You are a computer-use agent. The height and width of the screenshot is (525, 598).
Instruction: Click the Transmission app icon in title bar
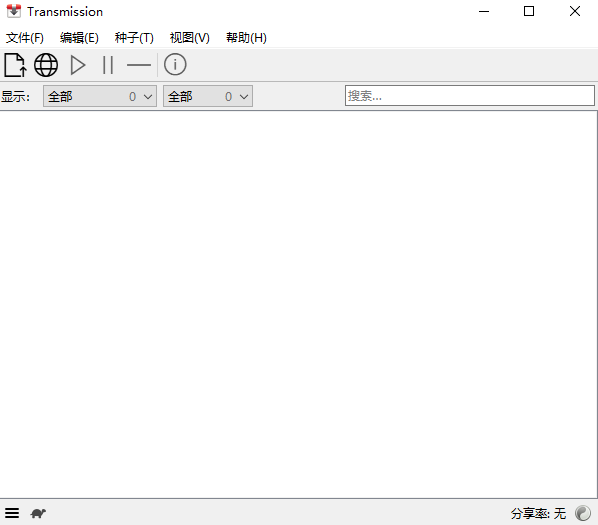[14, 11]
